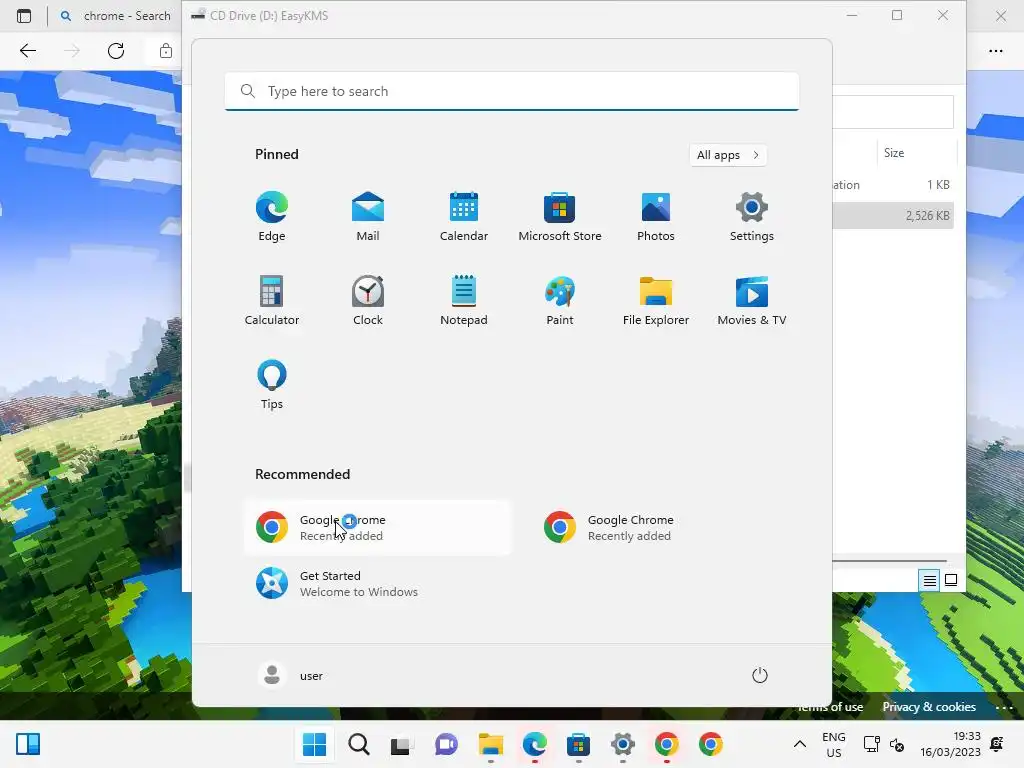Viewport: 1024px width, 768px height.
Task: Open Microsoft Store from pinned apps
Action: 560,216
